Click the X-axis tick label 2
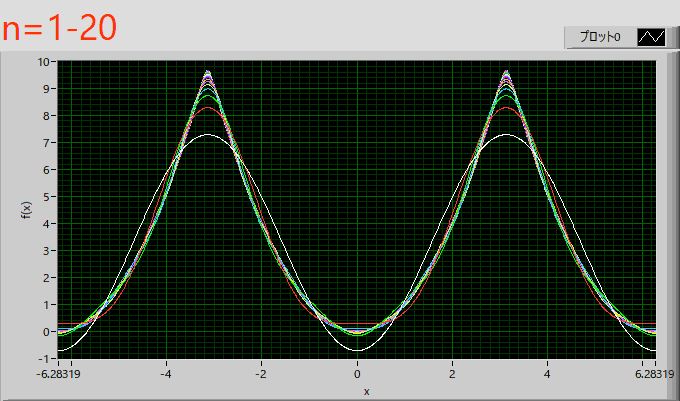The image size is (680, 401). click(x=452, y=373)
